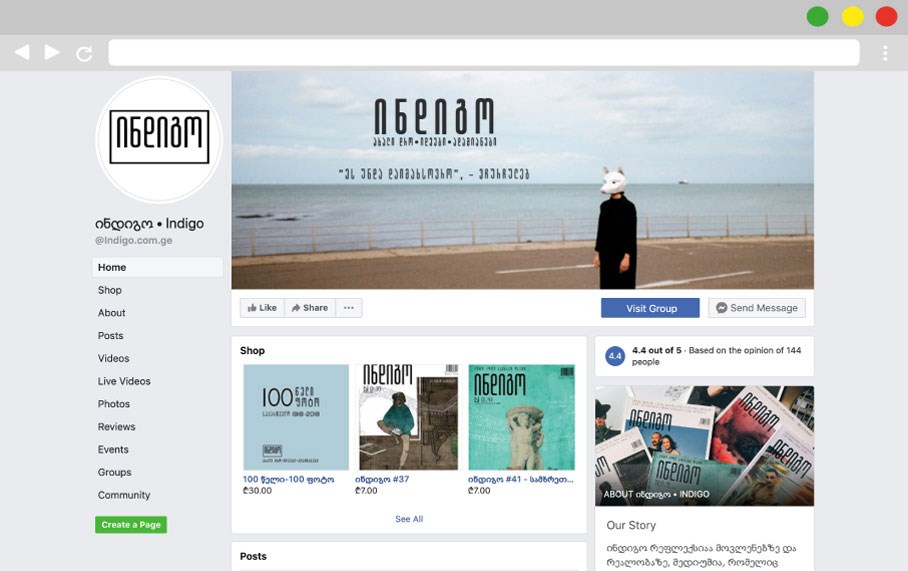The image size is (908, 571).
Task: Share the Indigo page
Action: pyautogui.click(x=310, y=308)
